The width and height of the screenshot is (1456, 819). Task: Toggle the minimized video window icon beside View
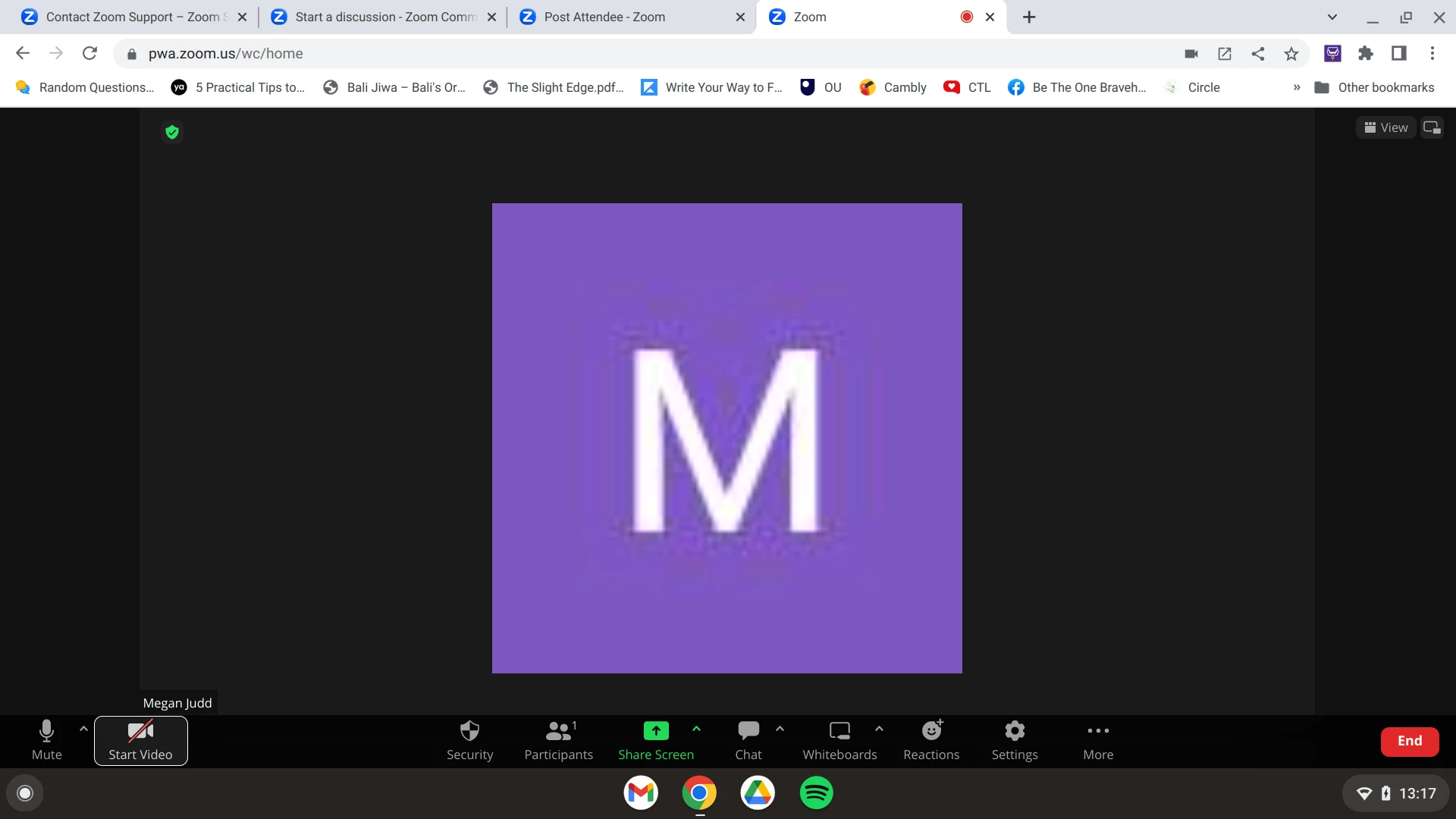coord(1432,127)
